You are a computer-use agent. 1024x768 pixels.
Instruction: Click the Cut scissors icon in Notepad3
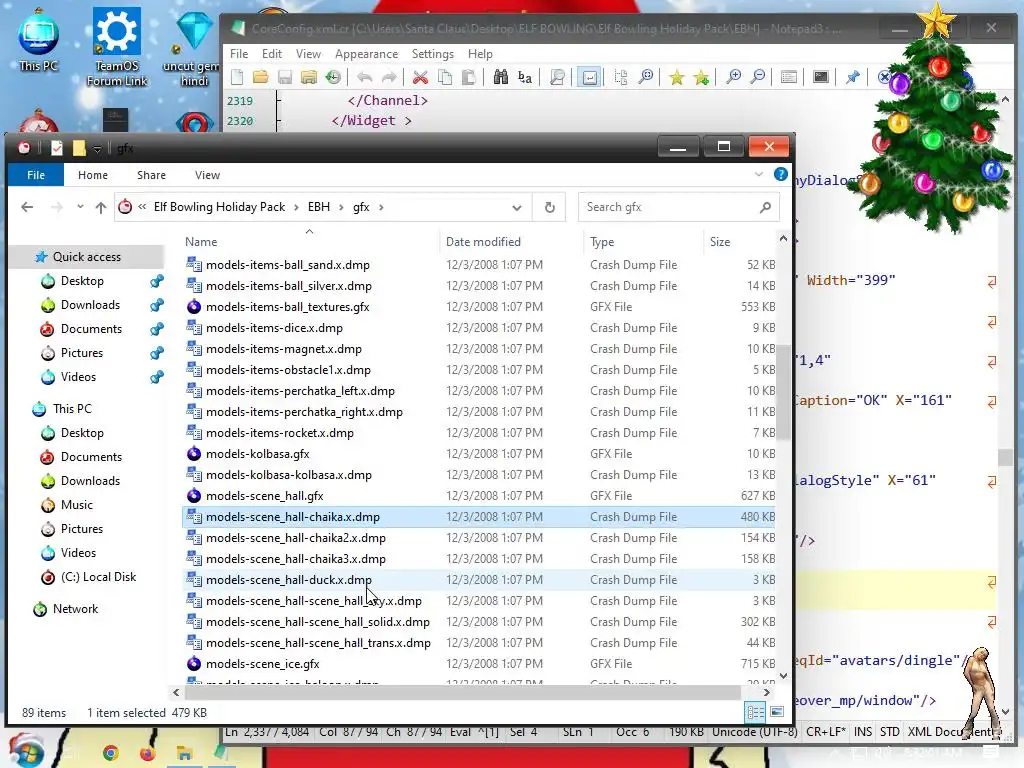click(x=421, y=78)
